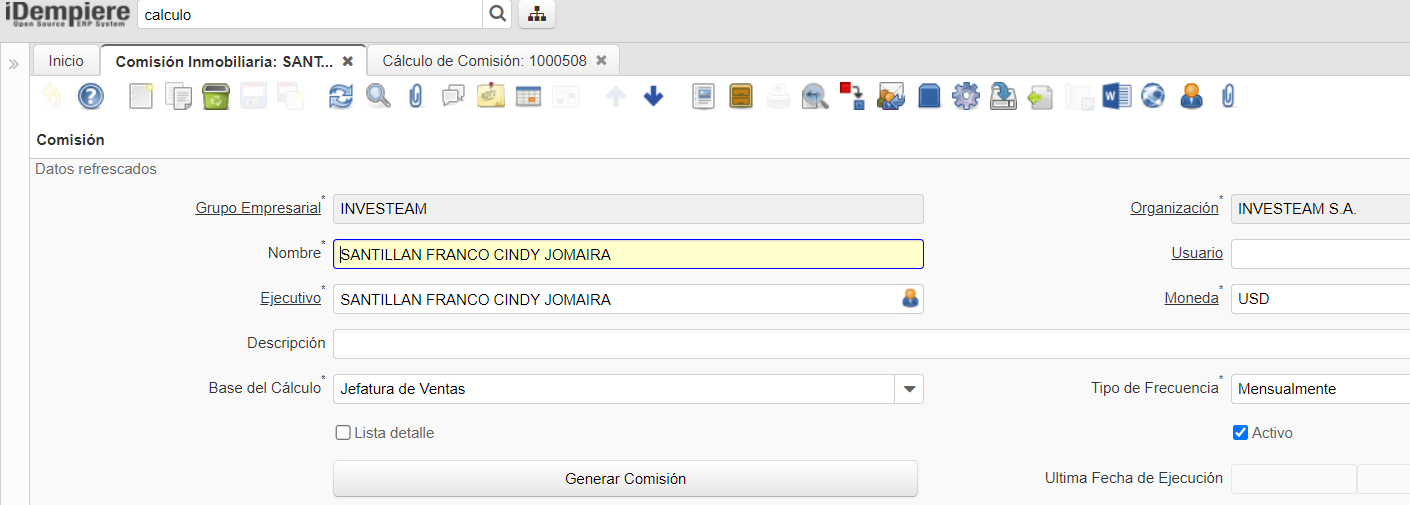Open the post-it note icon

click(x=491, y=96)
